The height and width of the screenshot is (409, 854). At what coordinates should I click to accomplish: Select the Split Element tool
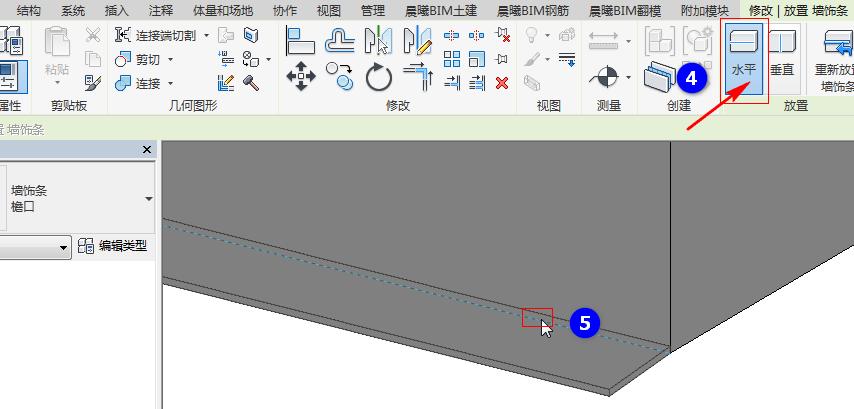pyautogui.click(x=452, y=36)
